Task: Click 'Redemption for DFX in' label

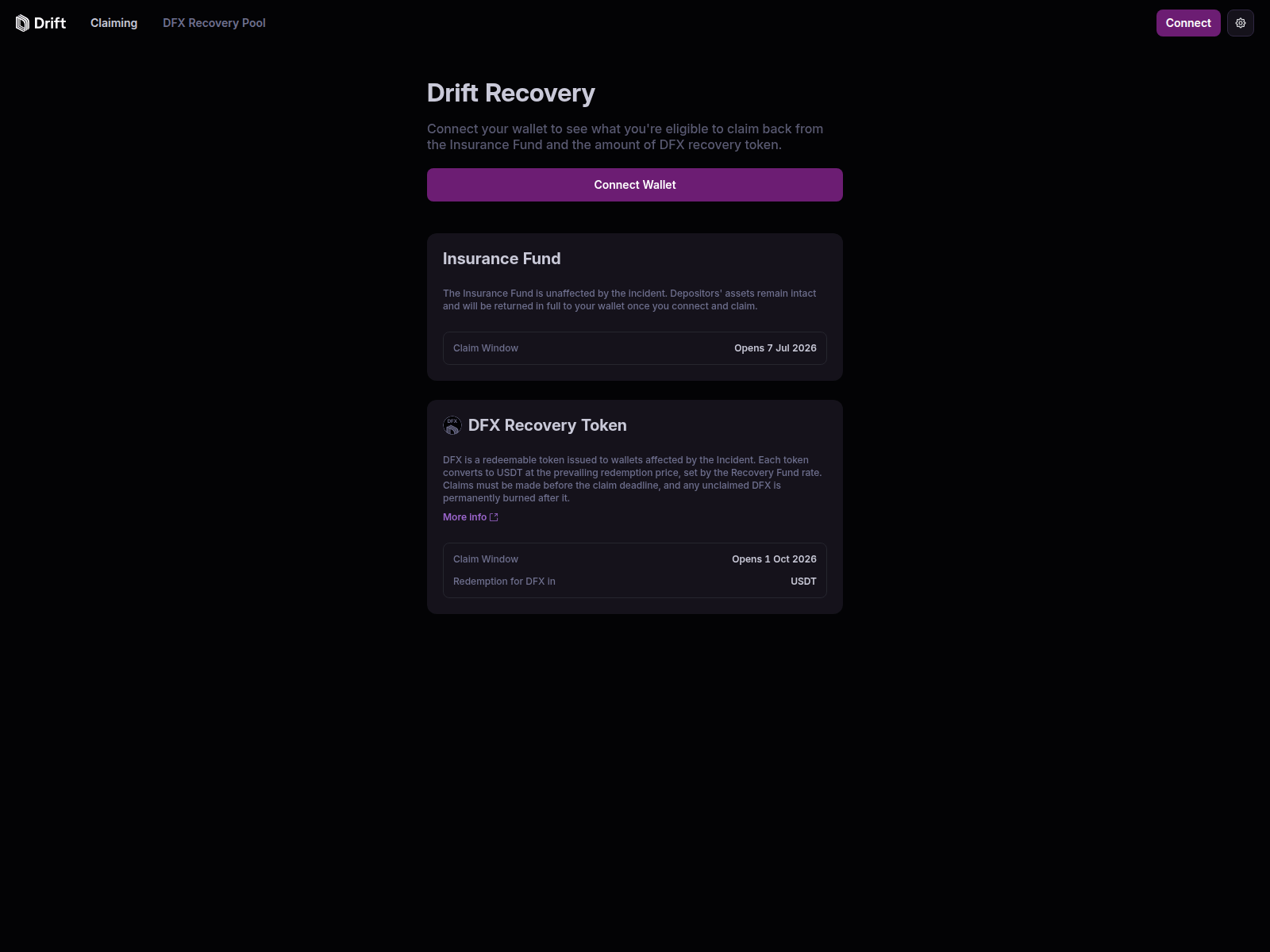Action: click(x=504, y=582)
